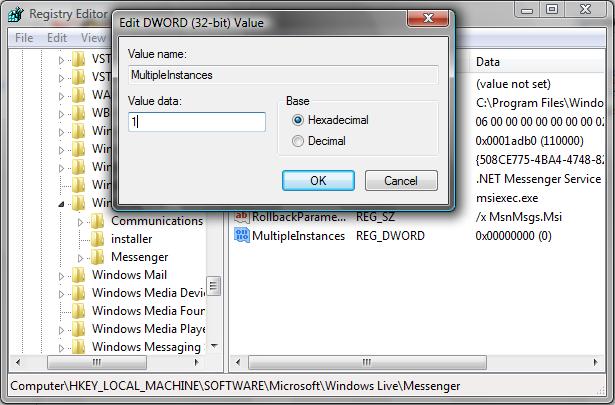
Task: Click the .NET Messenger Service data cell
Action: coord(538,179)
